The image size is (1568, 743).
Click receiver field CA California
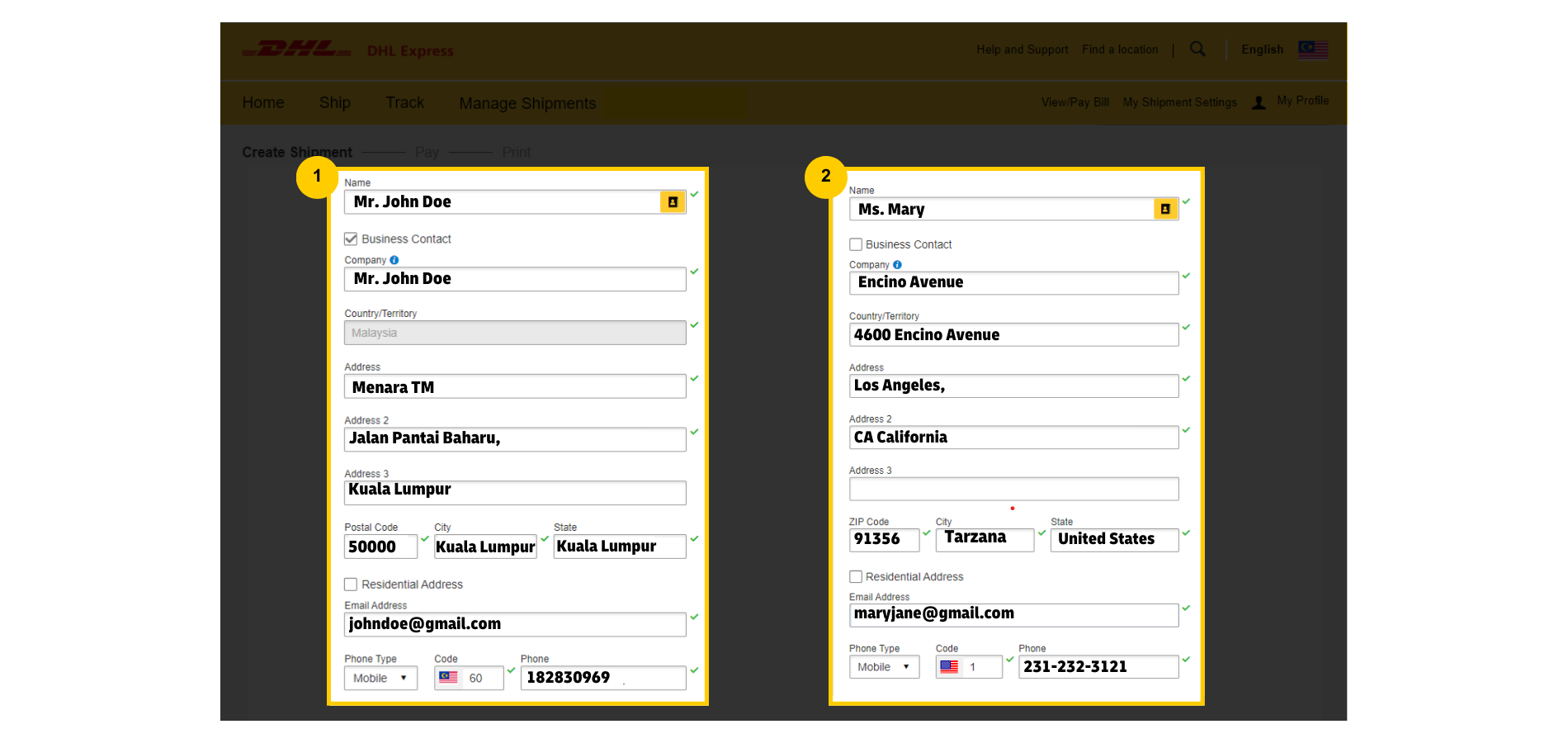1013,438
